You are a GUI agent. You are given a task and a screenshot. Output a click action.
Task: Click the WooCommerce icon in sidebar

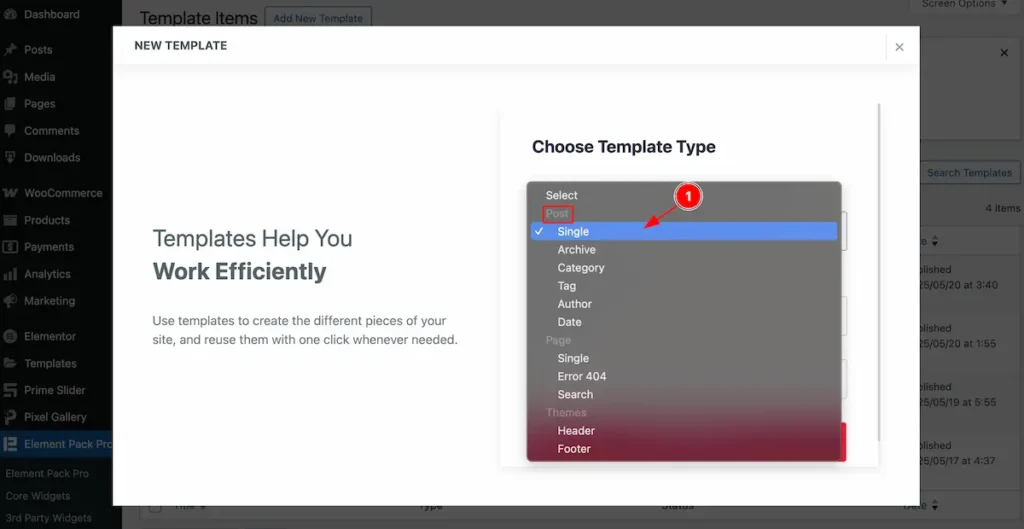coord(10,193)
